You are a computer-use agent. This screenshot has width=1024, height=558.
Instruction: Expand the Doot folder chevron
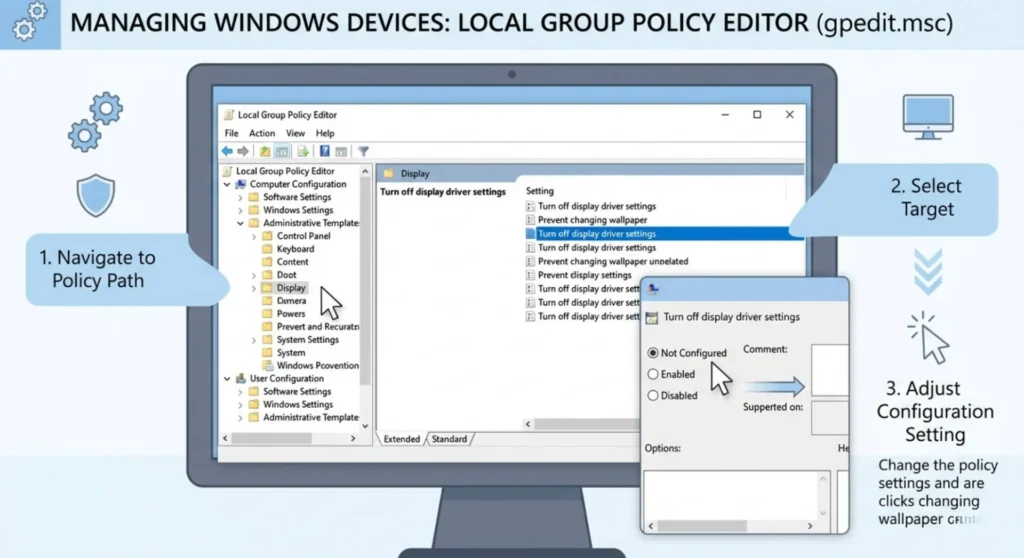point(254,275)
